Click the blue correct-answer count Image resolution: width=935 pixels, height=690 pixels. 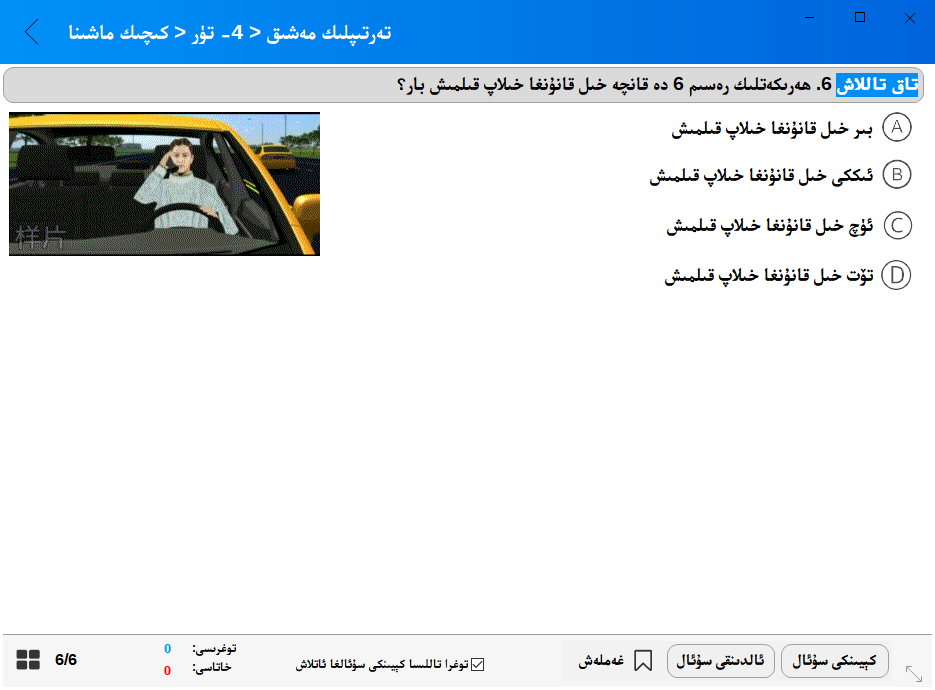point(167,649)
